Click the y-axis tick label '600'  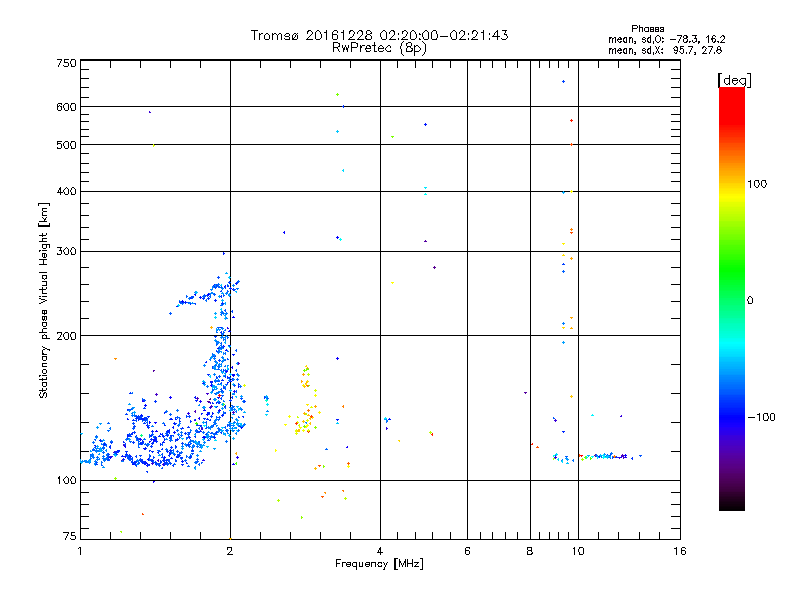(x=66, y=107)
